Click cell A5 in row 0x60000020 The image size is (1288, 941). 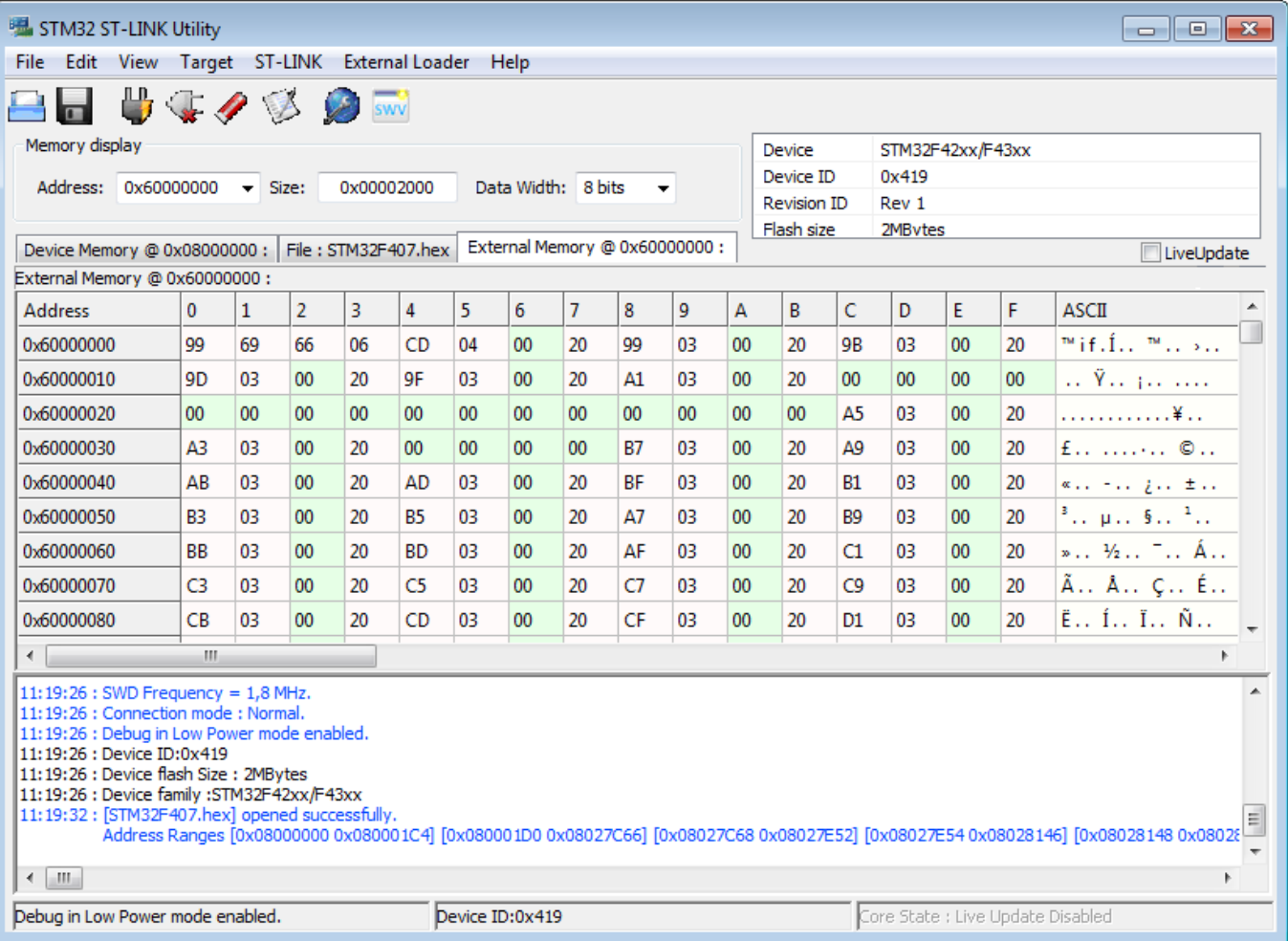[x=864, y=414]
